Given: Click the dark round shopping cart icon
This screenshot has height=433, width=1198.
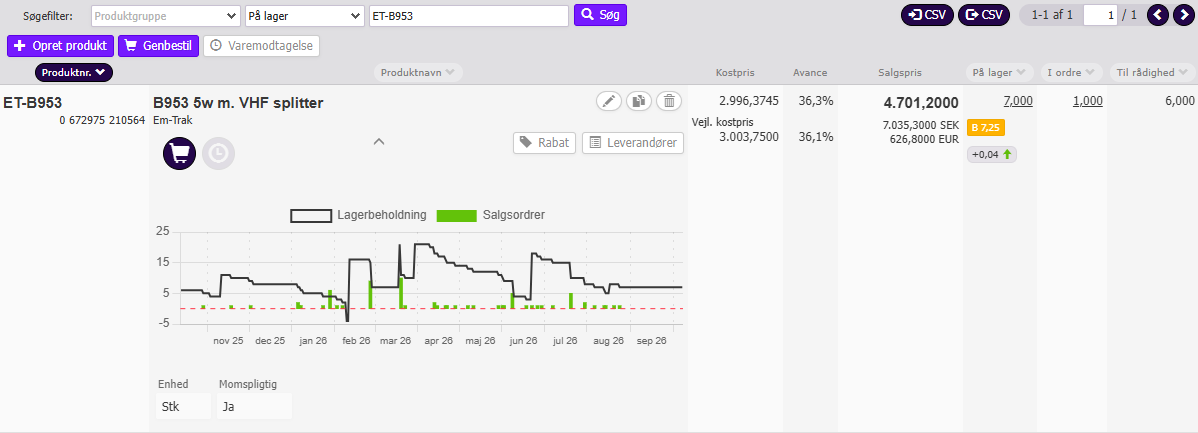Looking at the screenshot, I should pos(180,153).
